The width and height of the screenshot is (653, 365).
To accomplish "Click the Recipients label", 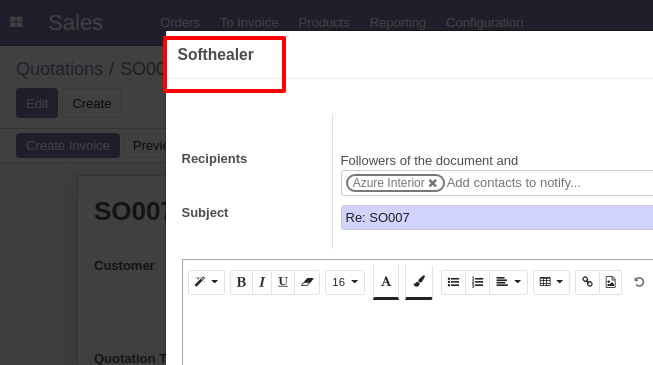I will tap(214, 159).
